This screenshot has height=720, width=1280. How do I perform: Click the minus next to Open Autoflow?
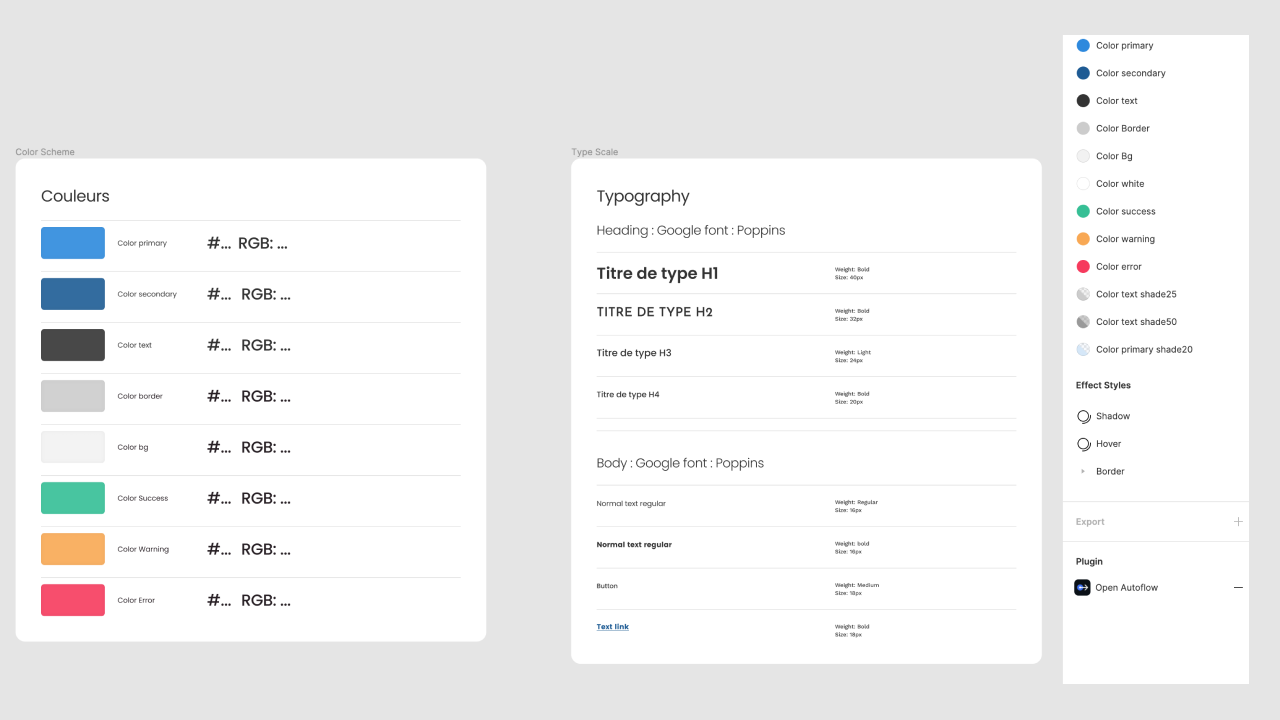point(1238,588)
